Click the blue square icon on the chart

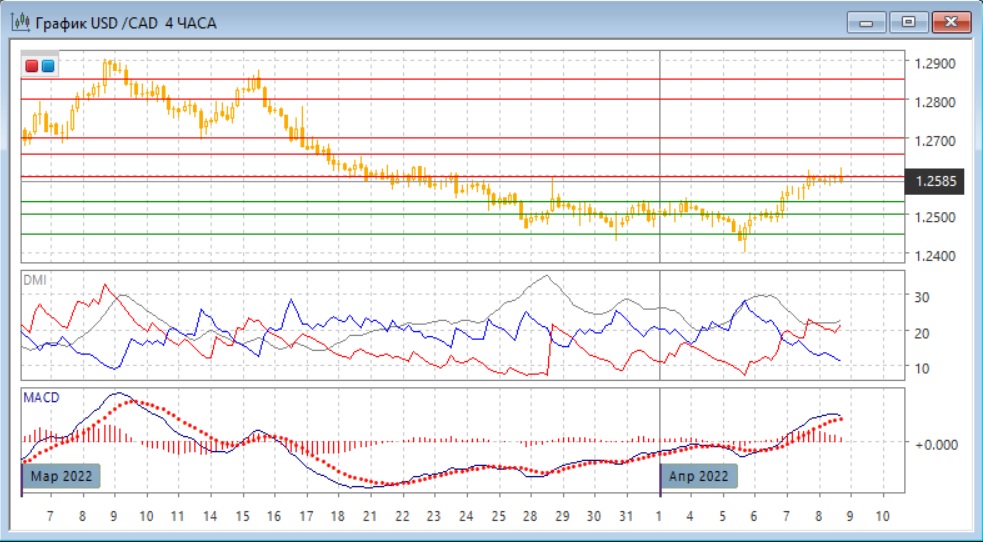coord(48,66)
